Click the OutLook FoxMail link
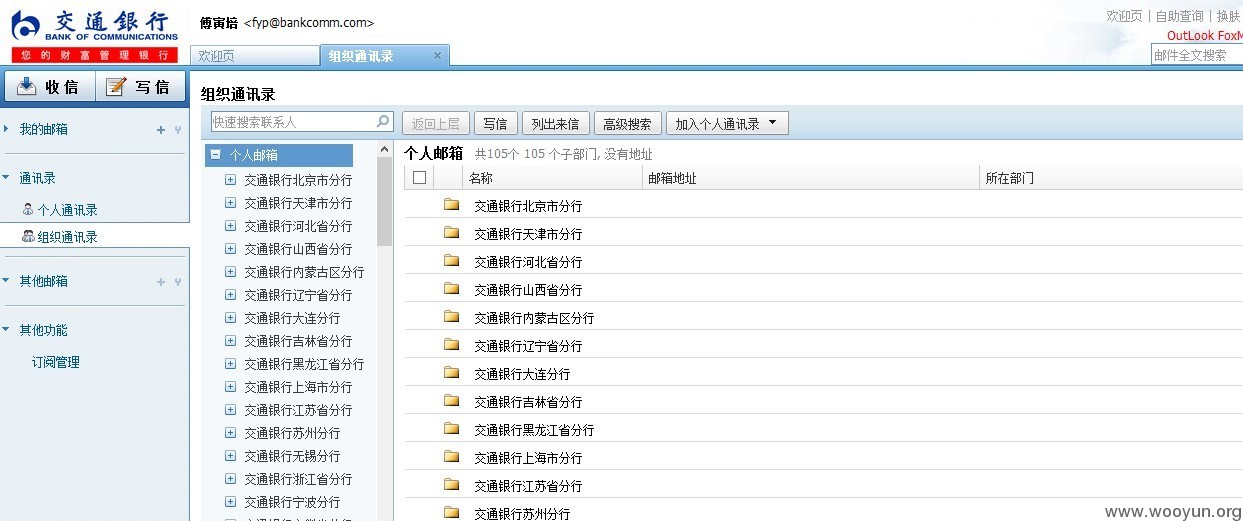 click(1204, 36)
